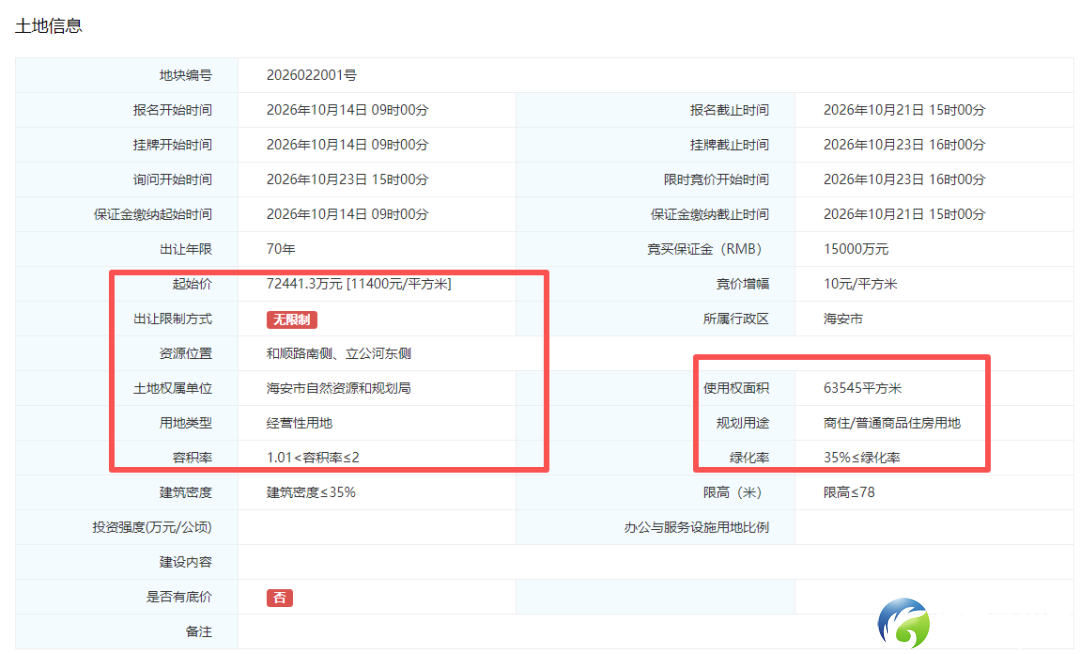Select the '所属行政区' label
1080x654 pixels.
[x=736, y=319]
